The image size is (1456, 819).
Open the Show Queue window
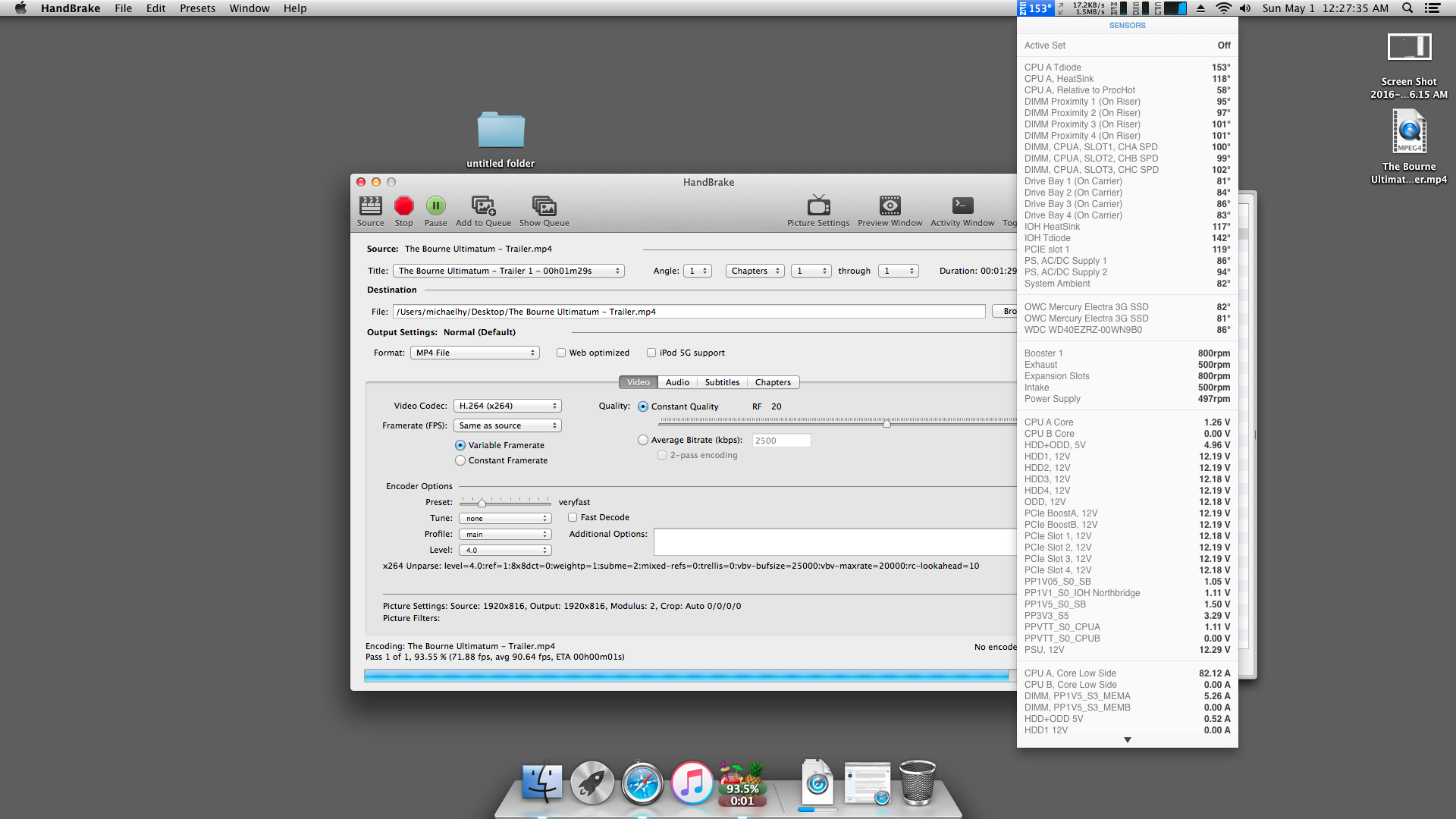point(544,211)
